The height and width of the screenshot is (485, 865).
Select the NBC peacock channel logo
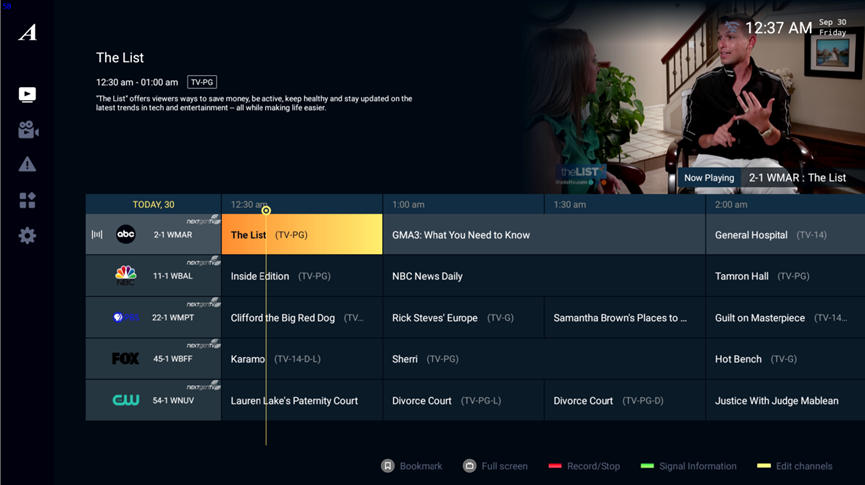point(126,275)
